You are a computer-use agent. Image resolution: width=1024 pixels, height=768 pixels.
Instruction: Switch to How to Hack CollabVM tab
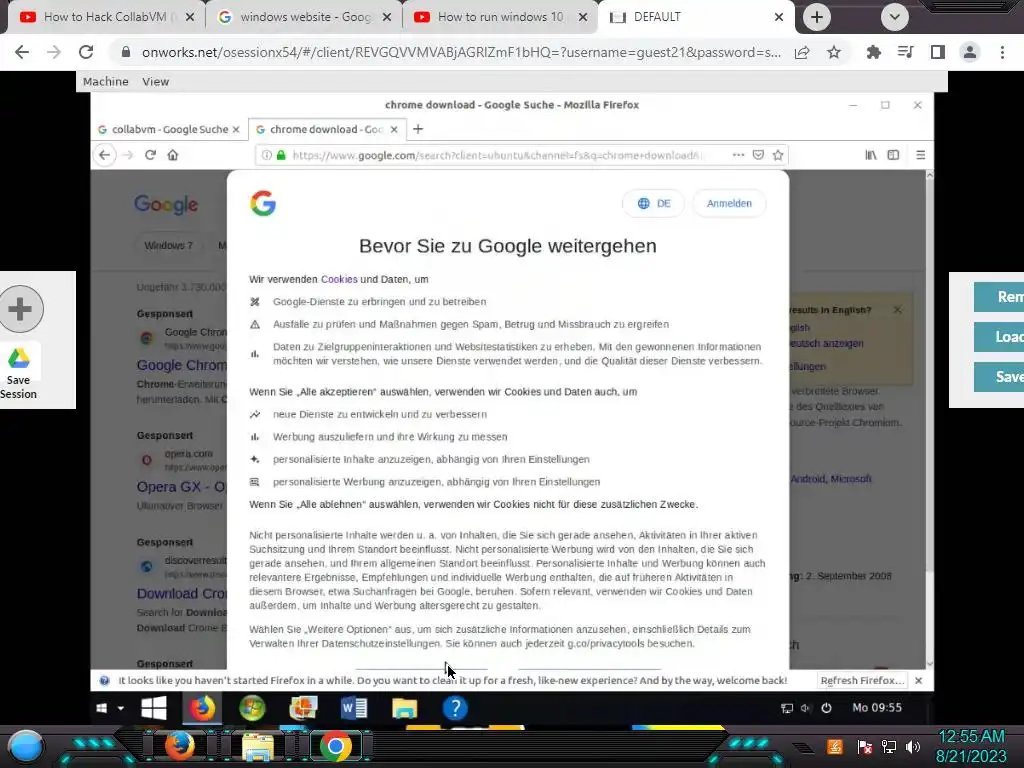click(x=104, y=17)
